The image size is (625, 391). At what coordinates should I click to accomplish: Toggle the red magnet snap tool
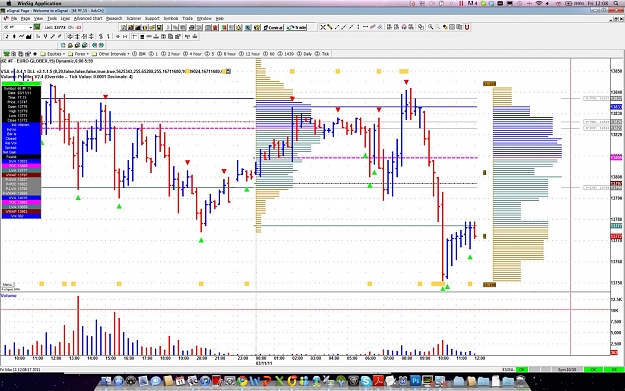467,27
